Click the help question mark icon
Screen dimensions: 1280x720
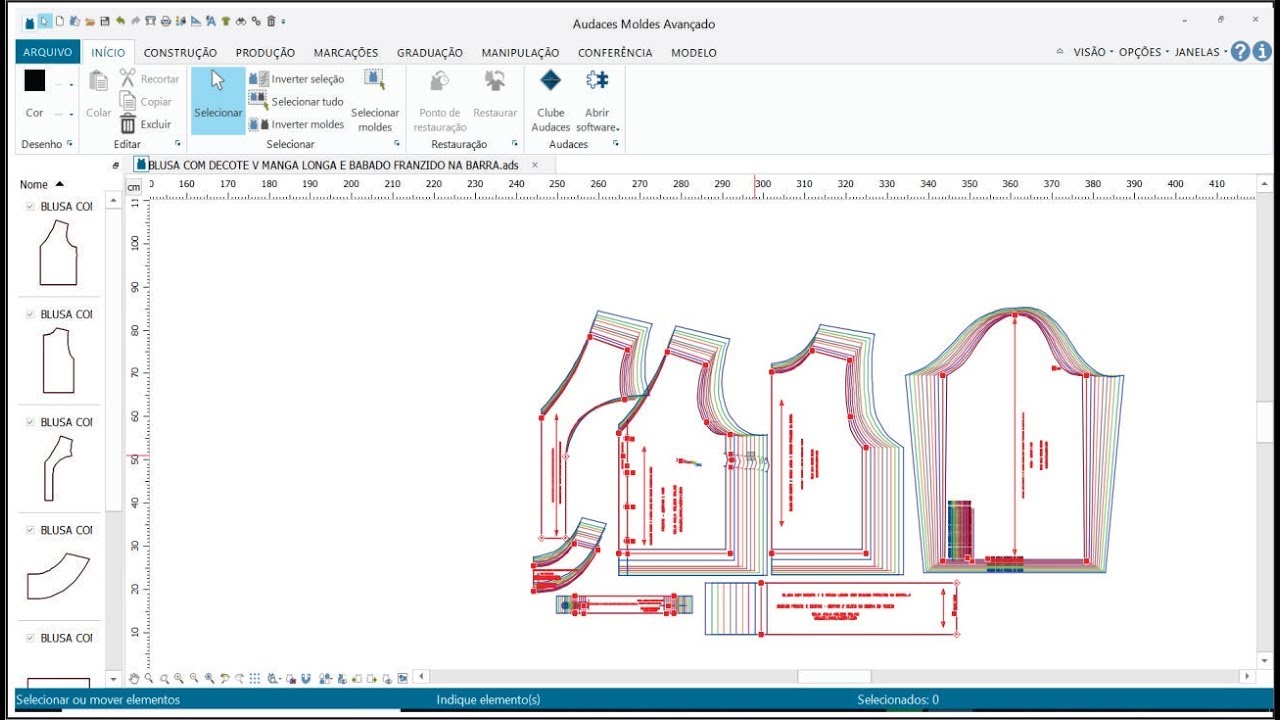pos(1240,52)
